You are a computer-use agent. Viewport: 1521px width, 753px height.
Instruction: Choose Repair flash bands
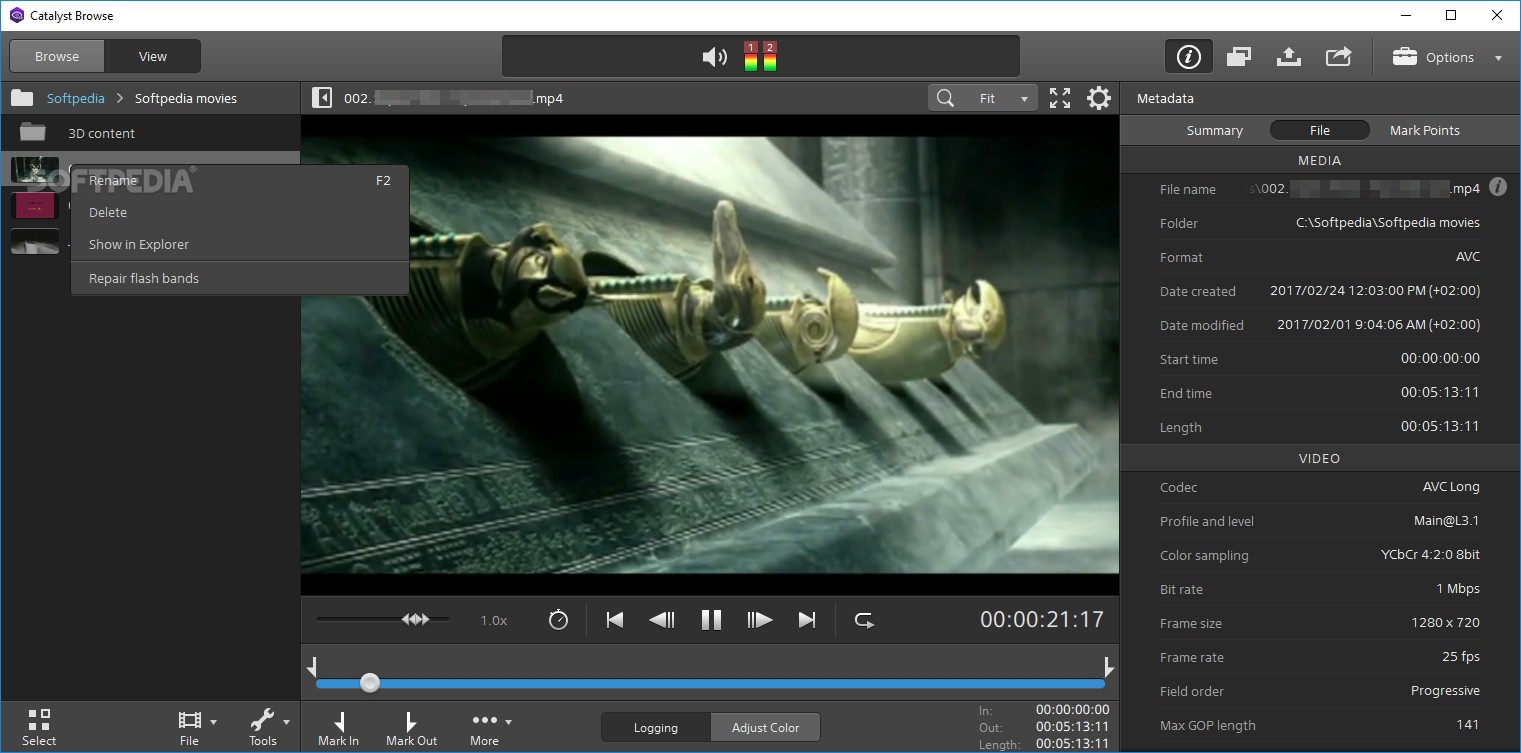coord(240,278)
